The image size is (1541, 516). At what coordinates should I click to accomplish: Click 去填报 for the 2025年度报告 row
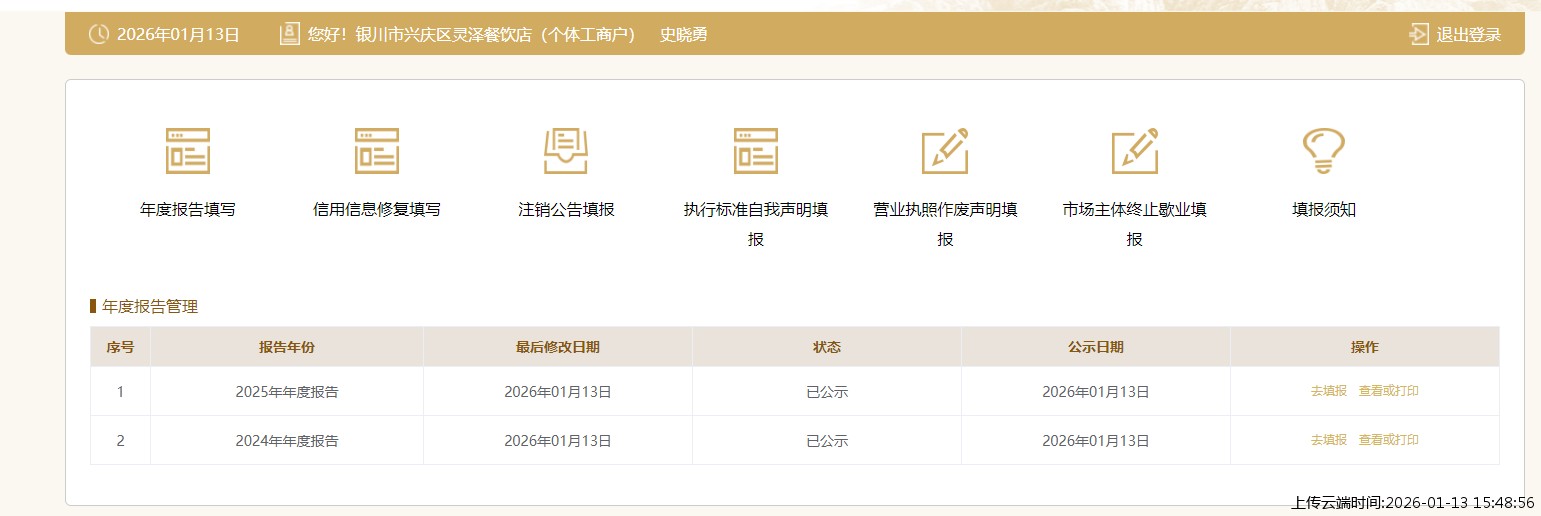pyautogui.click(x=1328, y=391)
